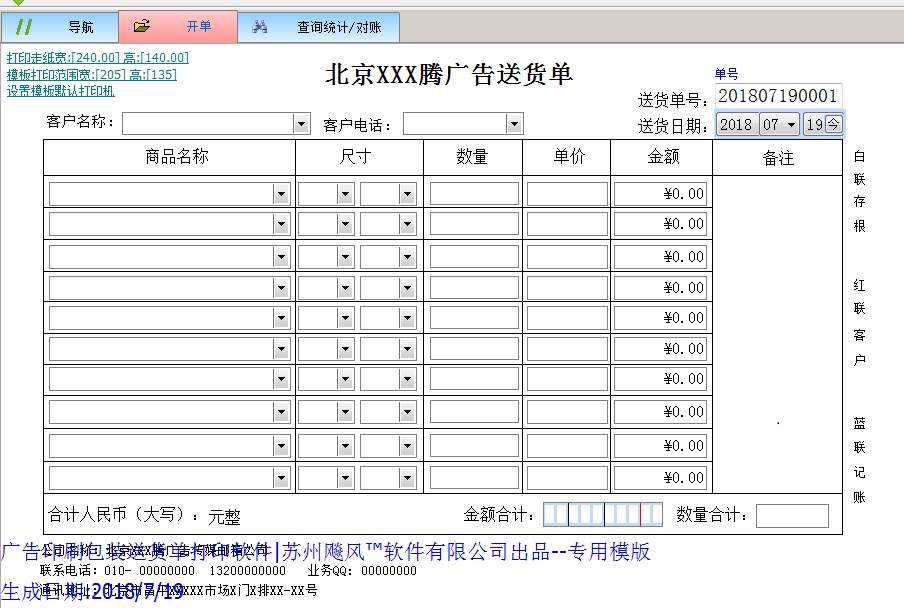Viewport: 904px width, 608px height.
Task: Click the 金额合计 digit grid box
Action: (602, 515)
